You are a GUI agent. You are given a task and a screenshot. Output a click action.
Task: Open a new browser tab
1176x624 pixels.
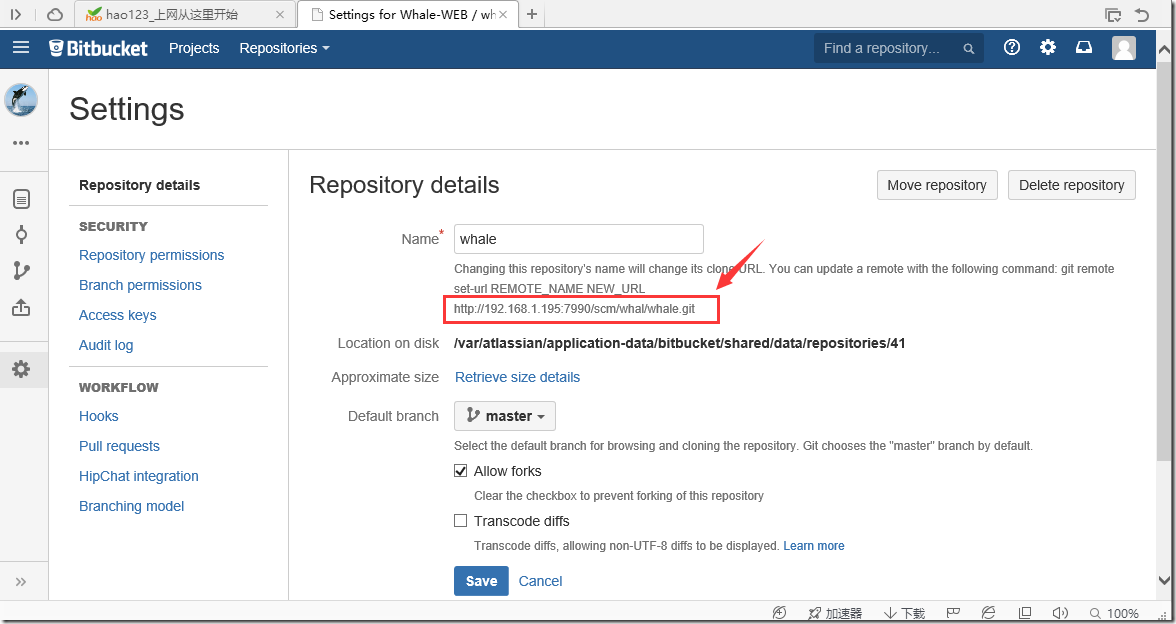coord(532,14)
